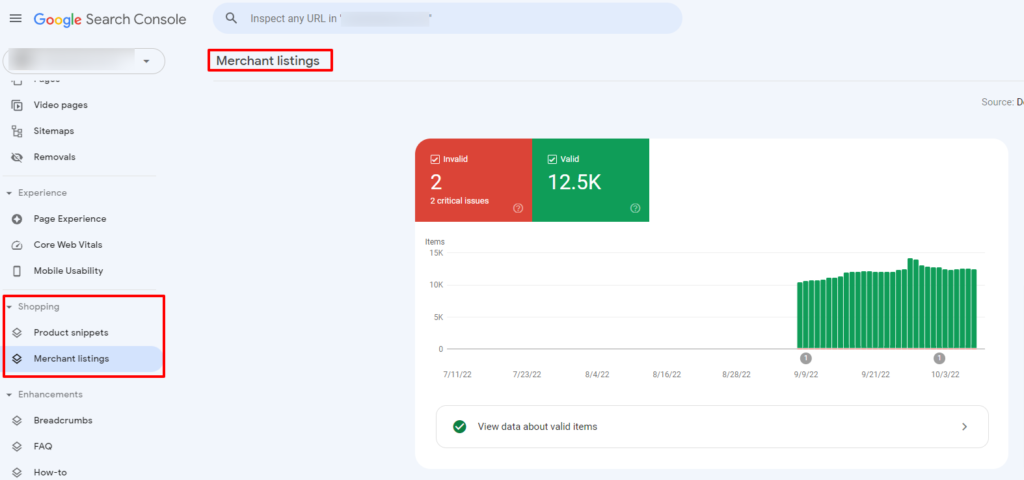
Task: Click View data about valid items
Action: [x=712, y=426]
